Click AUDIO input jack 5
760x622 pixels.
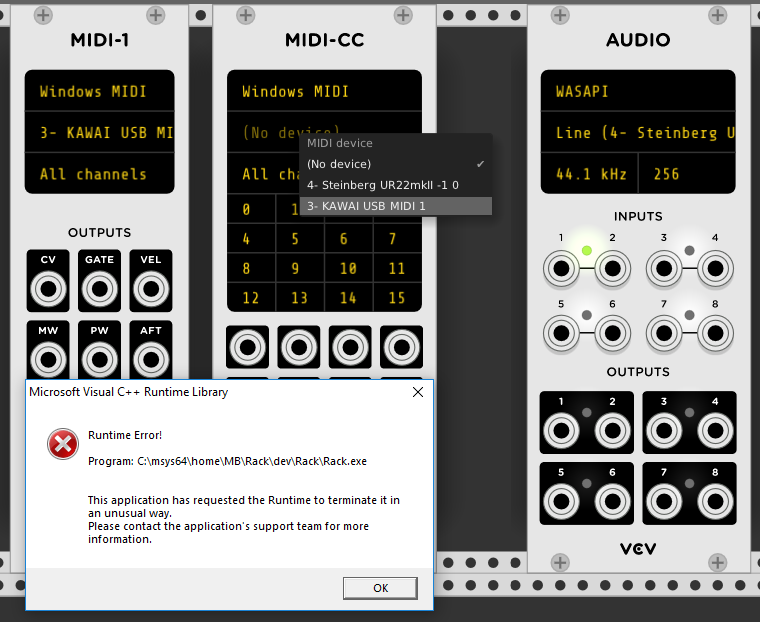(561, 333)
